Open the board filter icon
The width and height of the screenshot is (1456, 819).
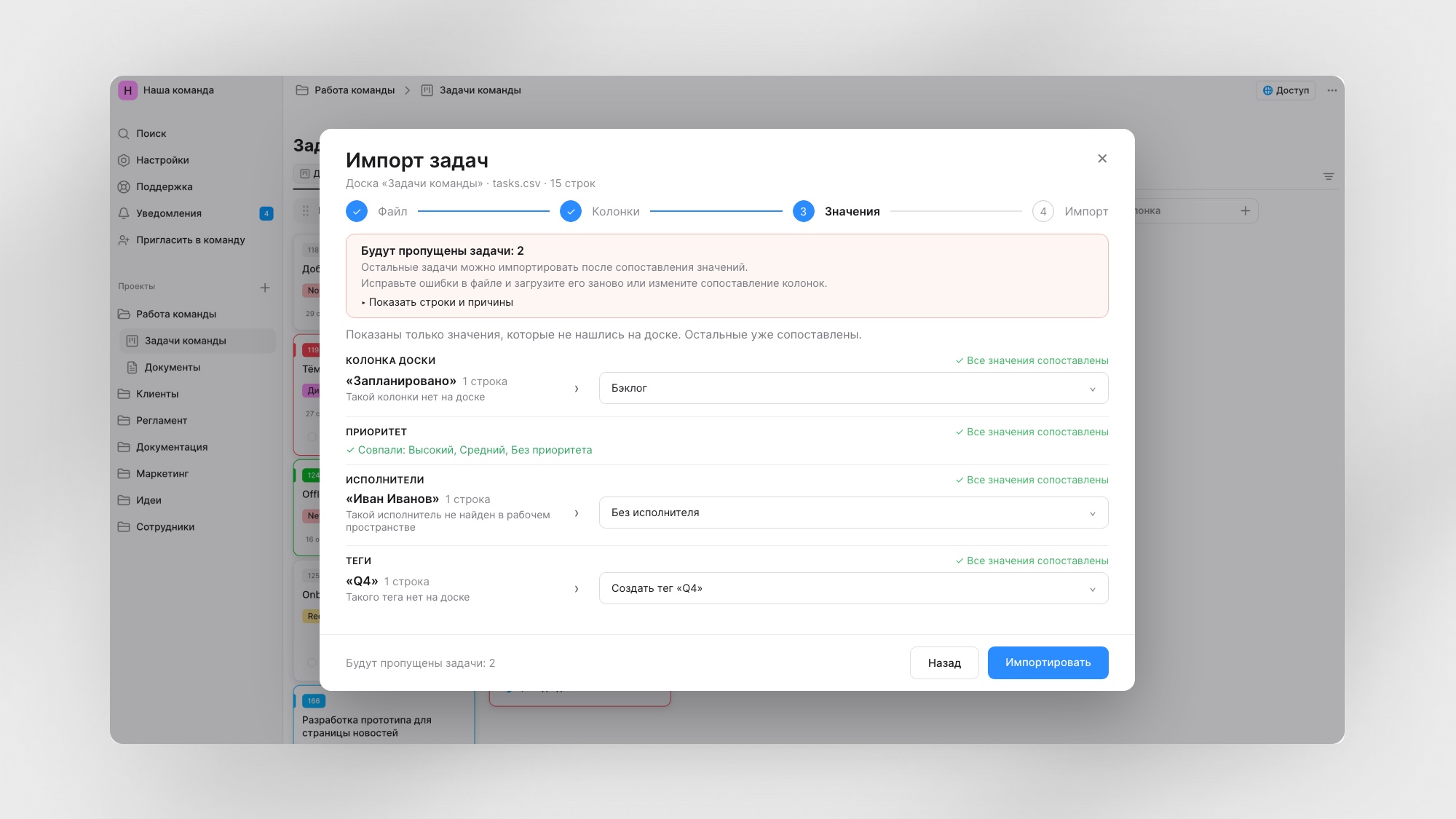pyautogui.click(x=1329, y=177)
